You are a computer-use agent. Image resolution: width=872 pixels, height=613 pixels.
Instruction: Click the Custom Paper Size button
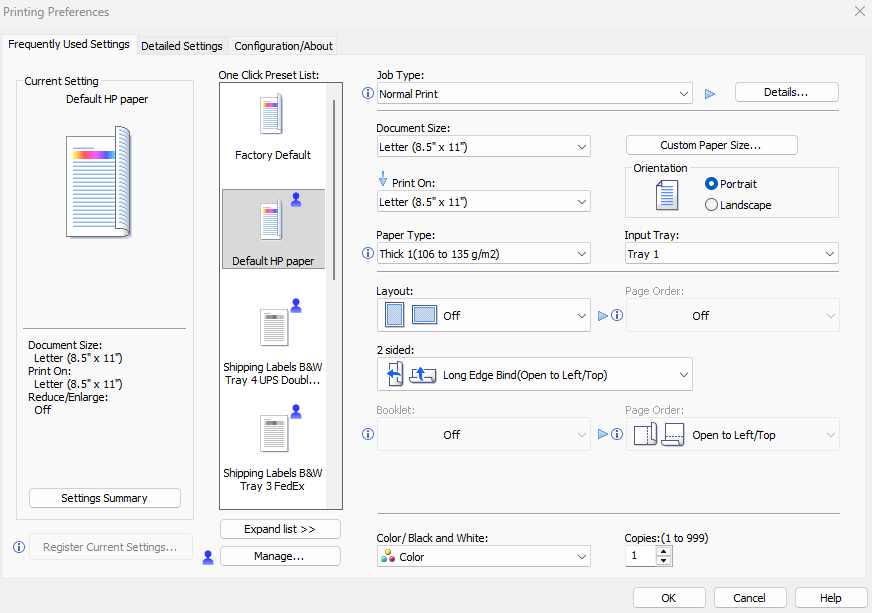(711, 145)
